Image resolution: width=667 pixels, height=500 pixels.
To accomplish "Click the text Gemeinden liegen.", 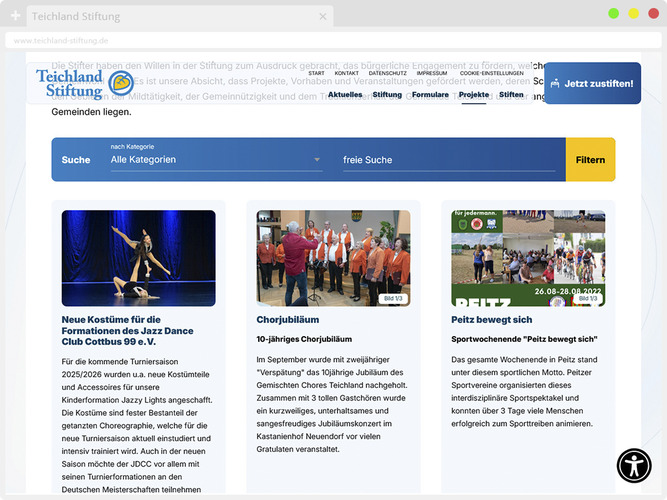I will pos(91,112).
